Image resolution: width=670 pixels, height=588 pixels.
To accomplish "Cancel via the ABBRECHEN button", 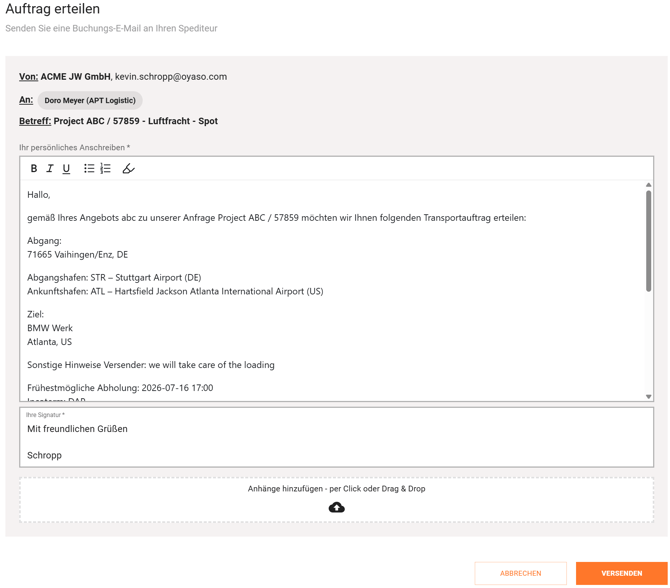I will 520,573.
